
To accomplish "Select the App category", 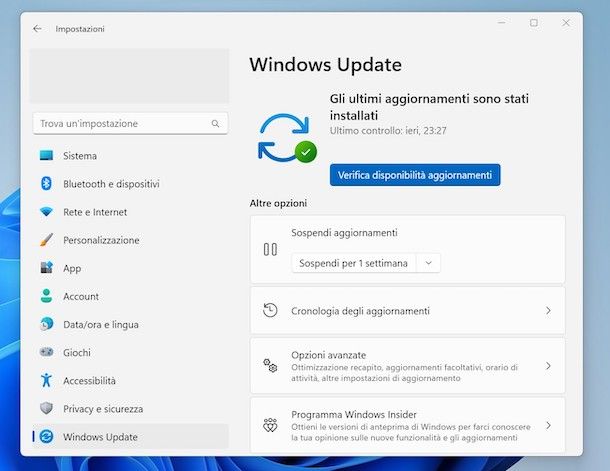I will tap(130, 268).
